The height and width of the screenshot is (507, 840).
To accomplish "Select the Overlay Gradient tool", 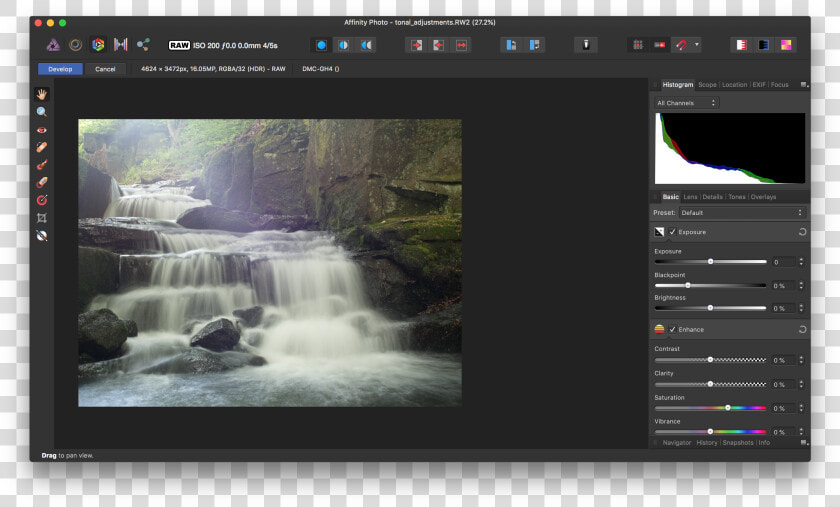I will pyautogui.click(x=42, y=200).
